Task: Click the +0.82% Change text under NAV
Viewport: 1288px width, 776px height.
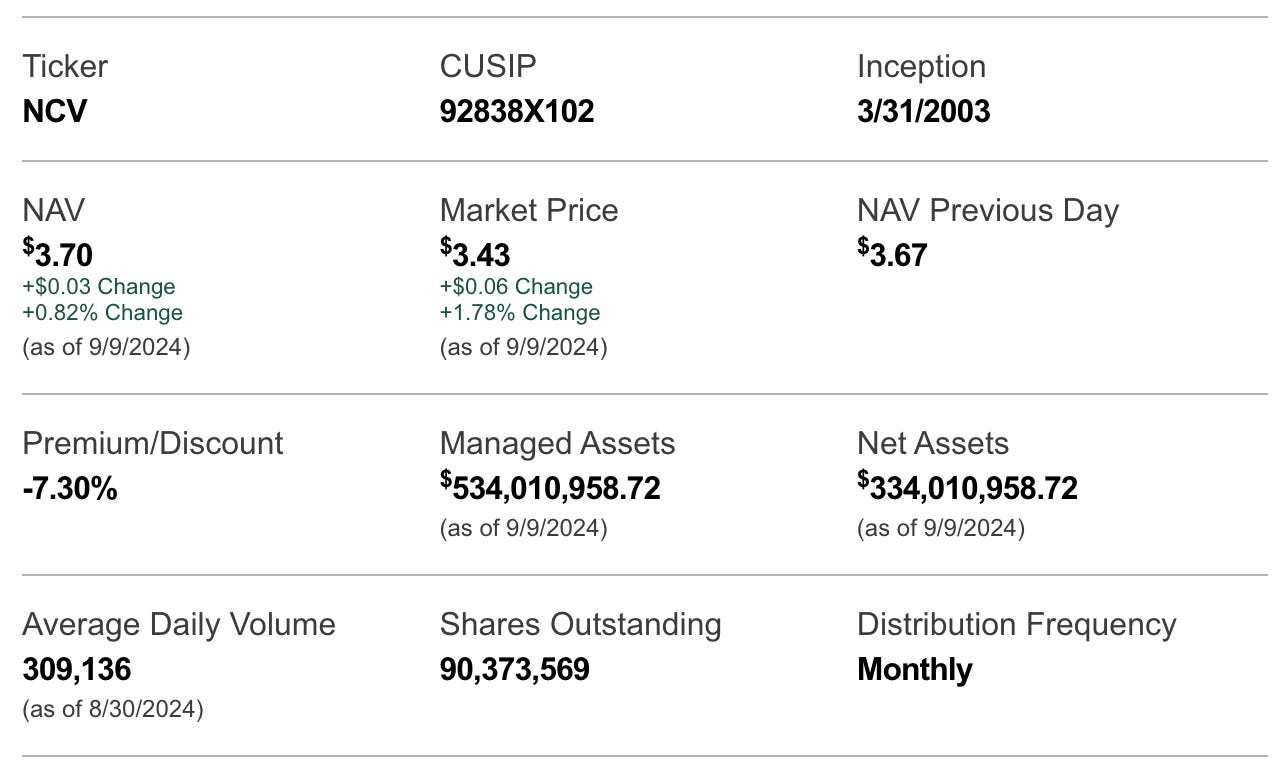Action: [x=103, y=312]
